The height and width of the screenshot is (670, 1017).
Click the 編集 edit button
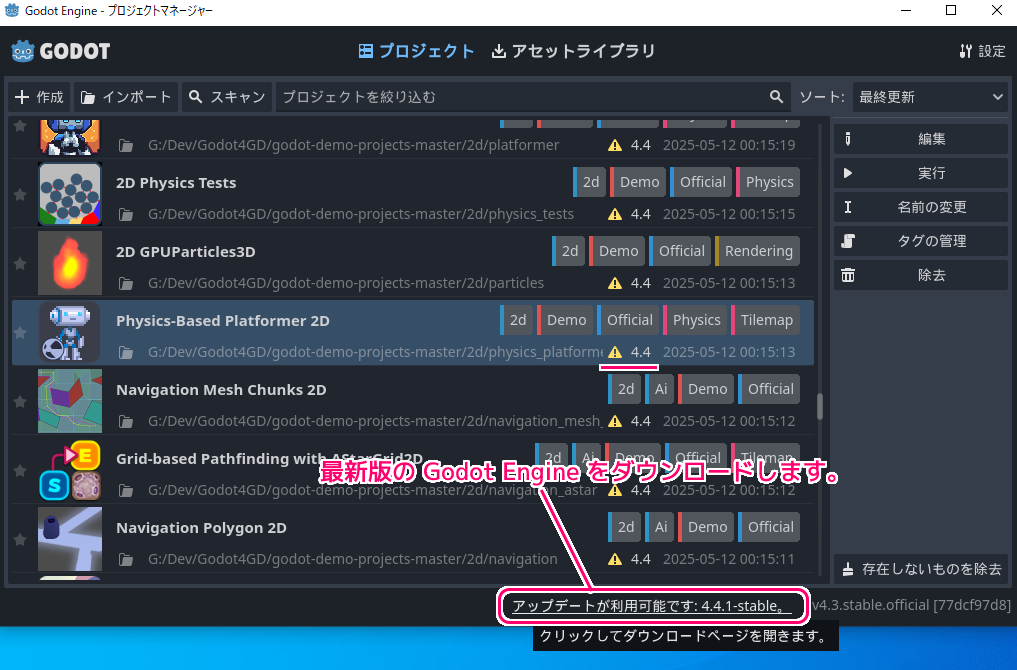921,139
